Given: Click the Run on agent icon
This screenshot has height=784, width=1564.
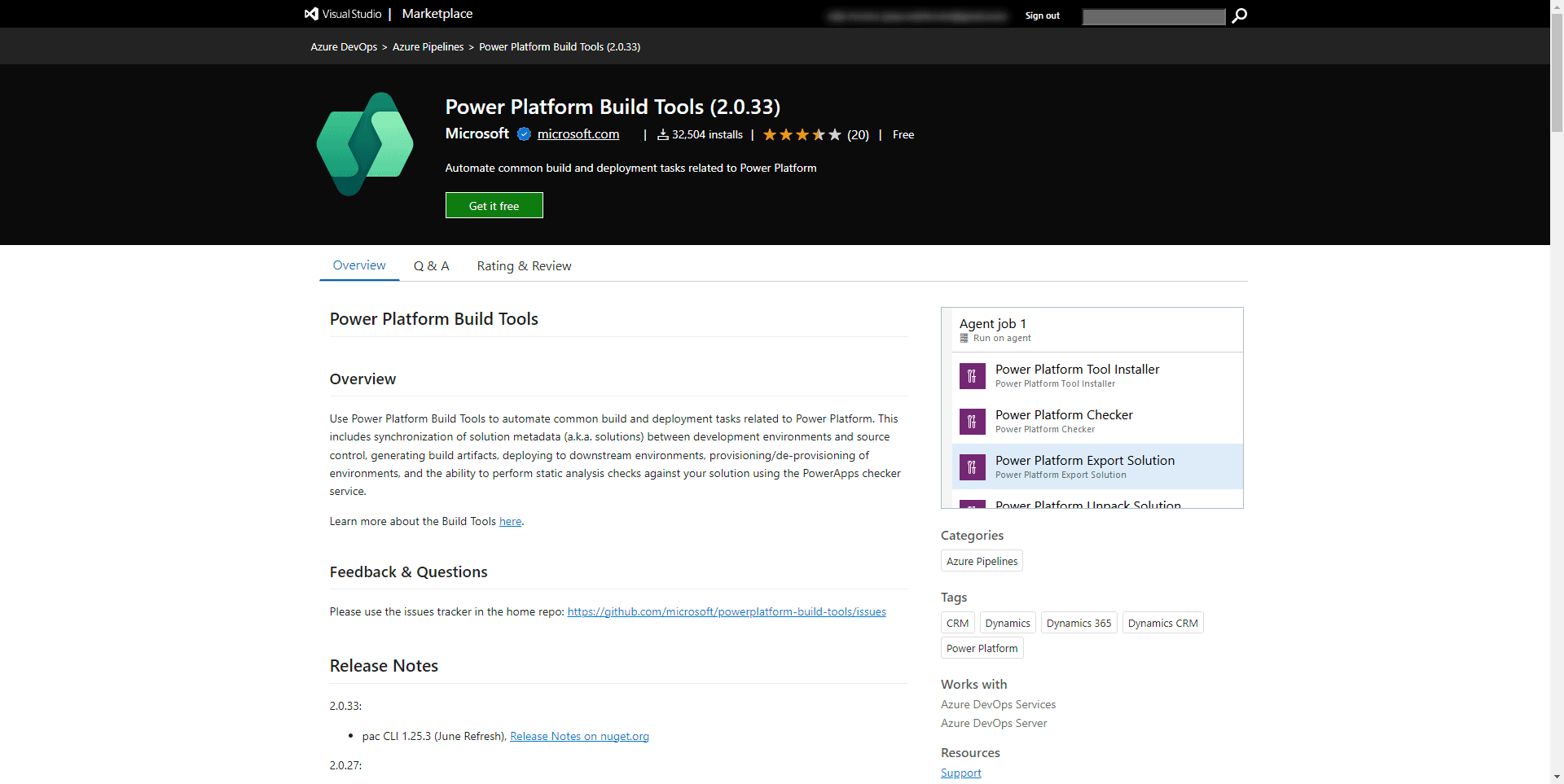Looking at the screenshot, I should click(964, 338).
